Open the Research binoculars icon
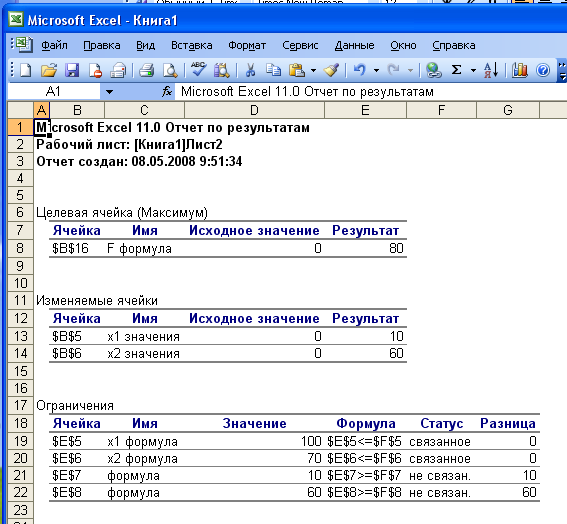Viewport: 567px width, 524px height. 222,70
